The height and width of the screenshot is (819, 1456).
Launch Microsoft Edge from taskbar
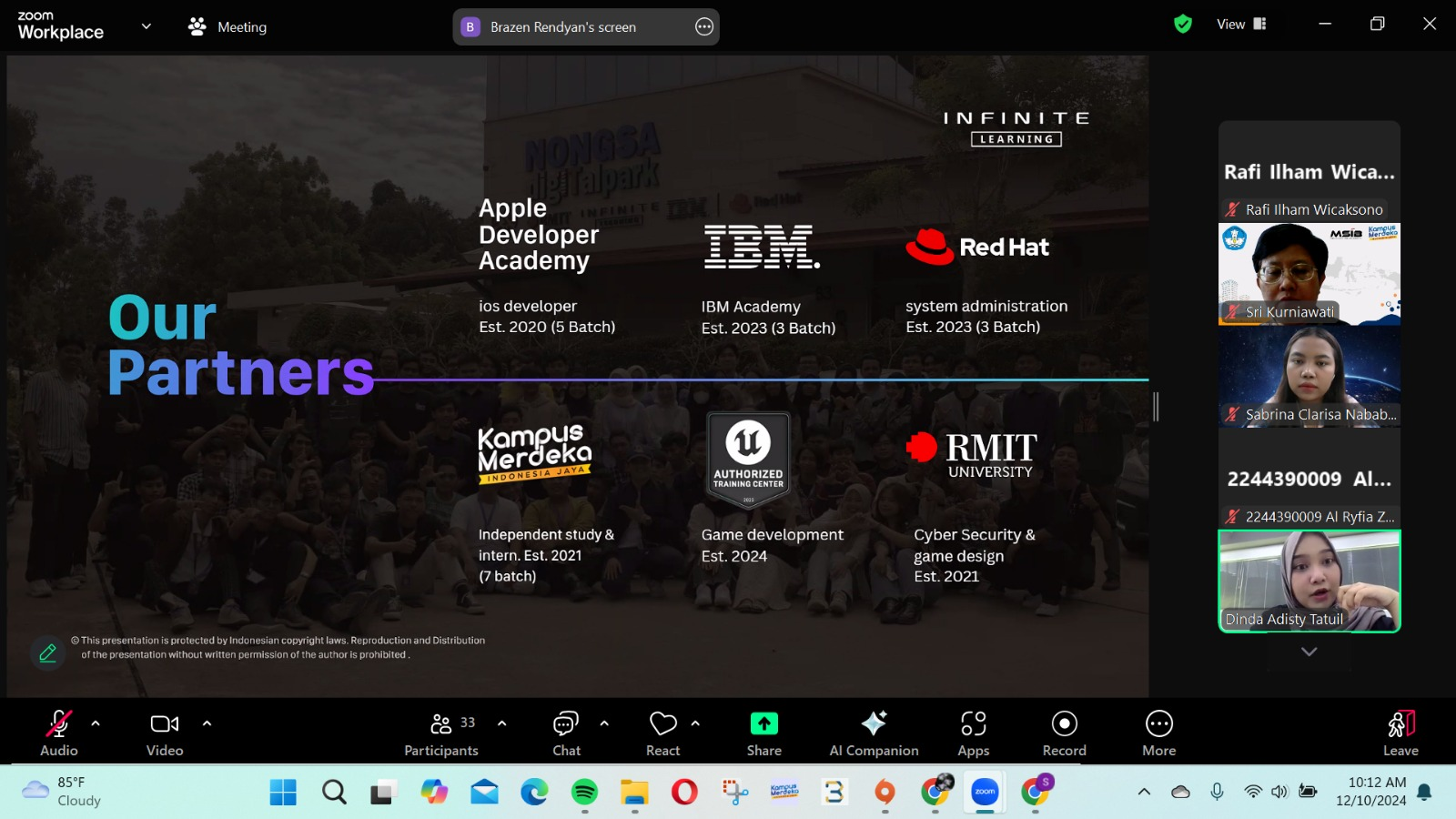(x=534, y=793)
